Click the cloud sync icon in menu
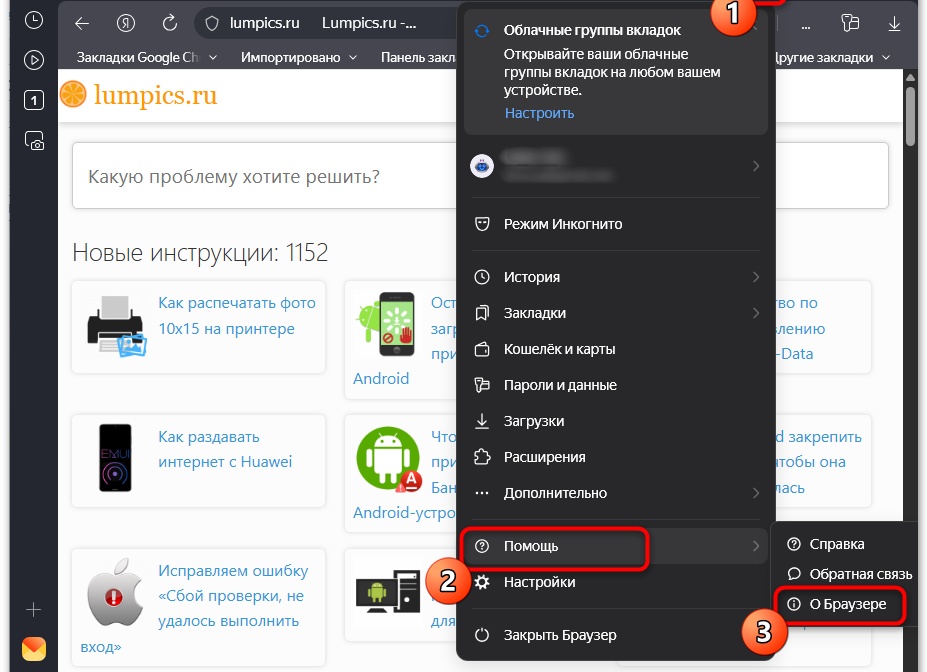Image resolution: width=927 pixels, height=672 pixels. pos(482,31)
